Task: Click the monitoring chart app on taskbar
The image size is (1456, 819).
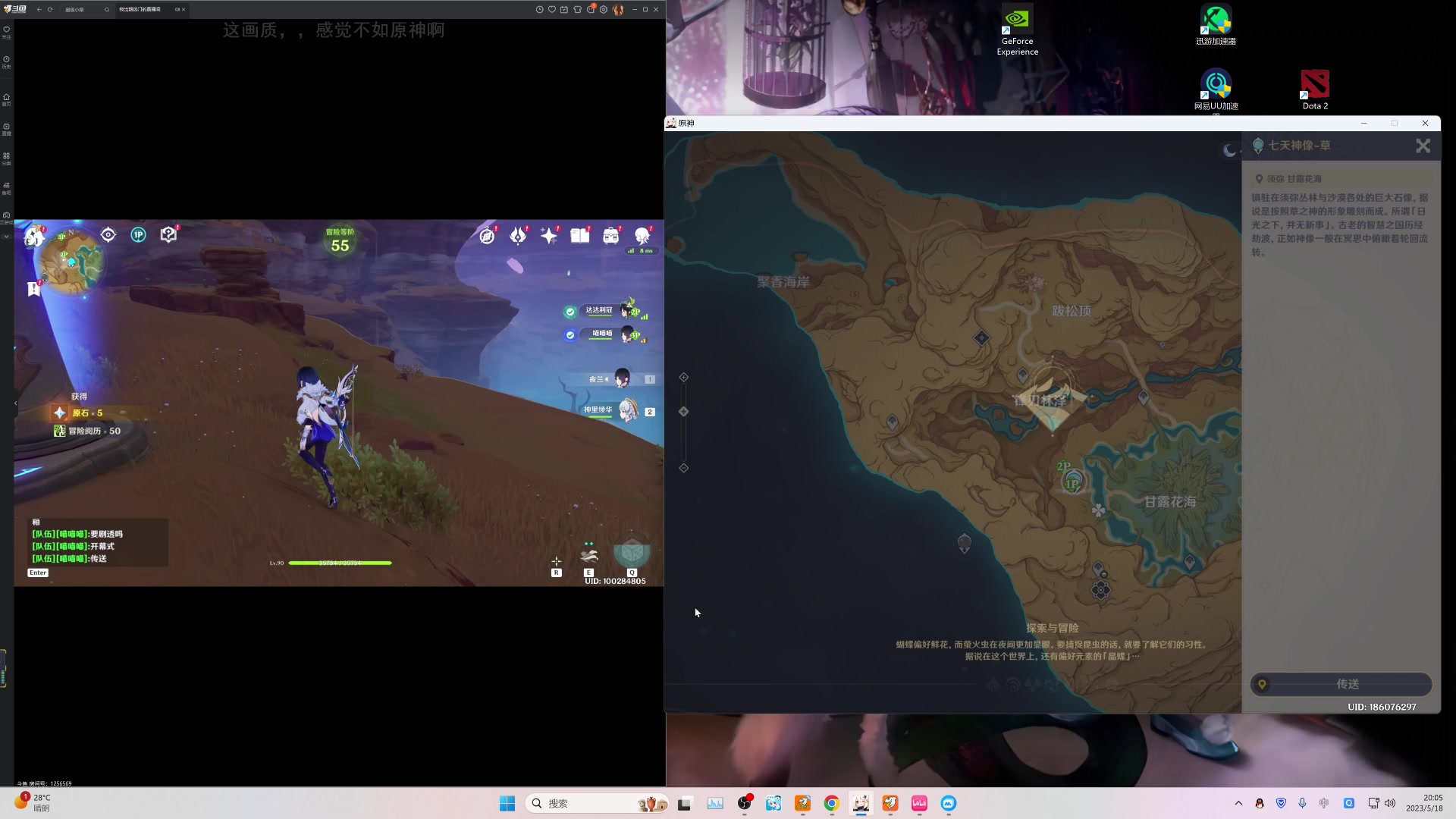Action: (715, 803)
